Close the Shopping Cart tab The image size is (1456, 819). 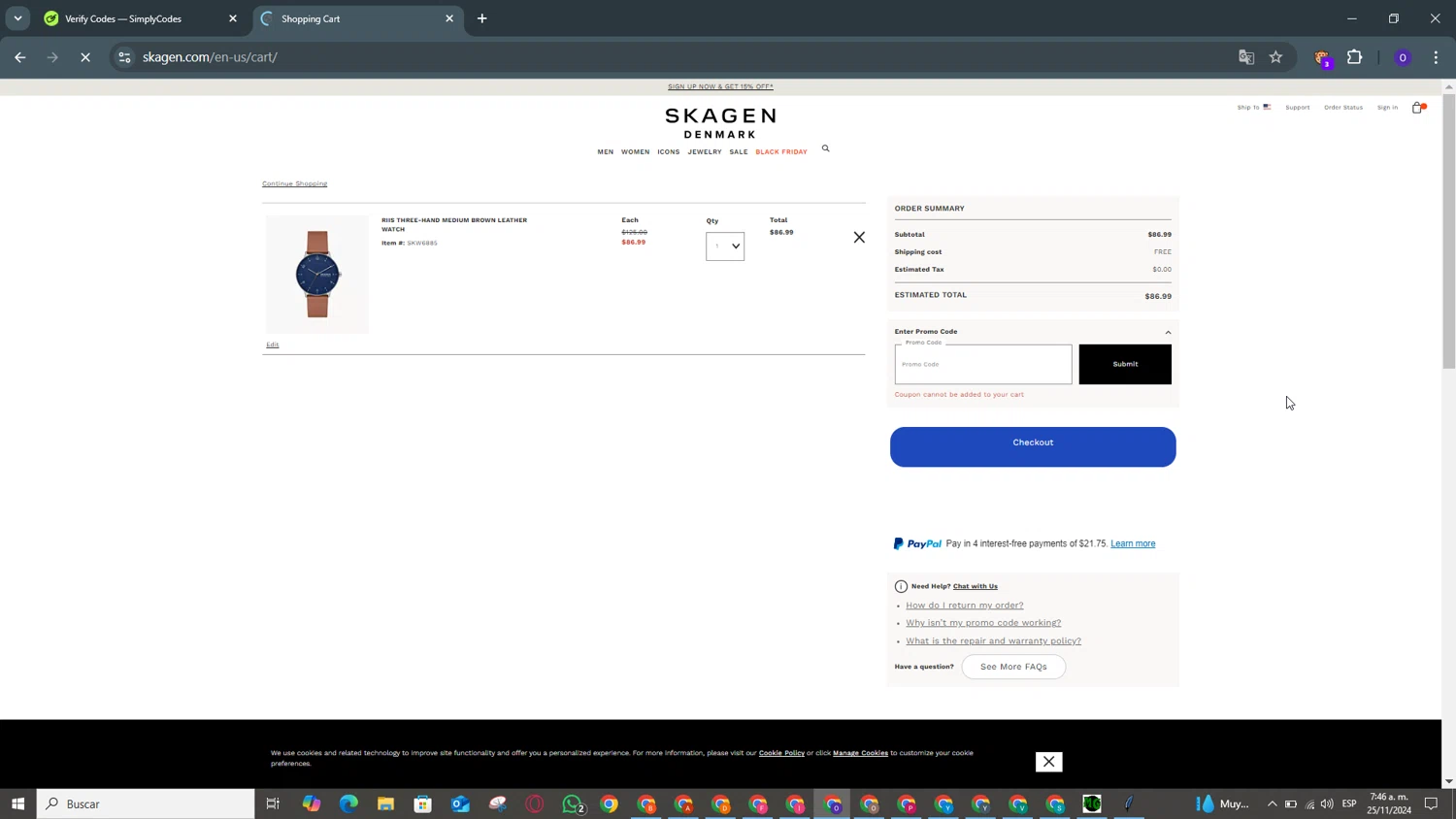click(449, 18)
